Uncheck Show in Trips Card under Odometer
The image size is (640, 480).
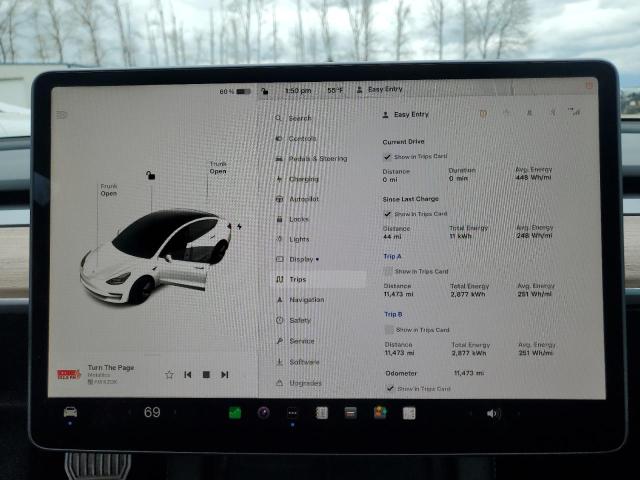coord(390,388)
